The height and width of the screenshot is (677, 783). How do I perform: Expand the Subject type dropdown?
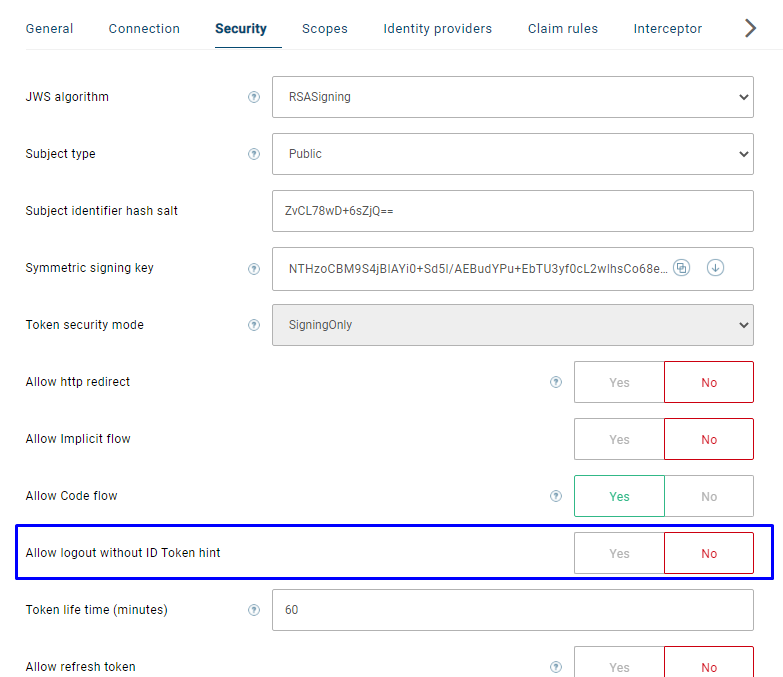click(x=513, y=154)
